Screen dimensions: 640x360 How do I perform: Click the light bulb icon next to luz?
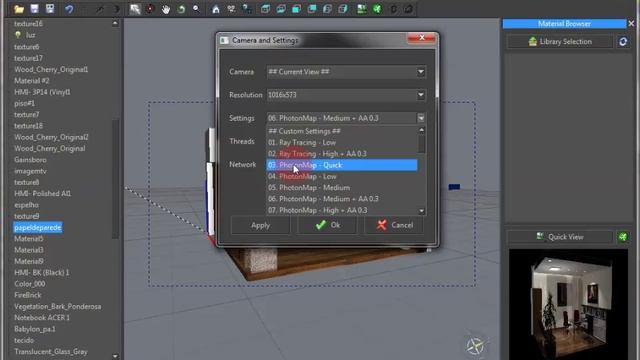point(18,35)
